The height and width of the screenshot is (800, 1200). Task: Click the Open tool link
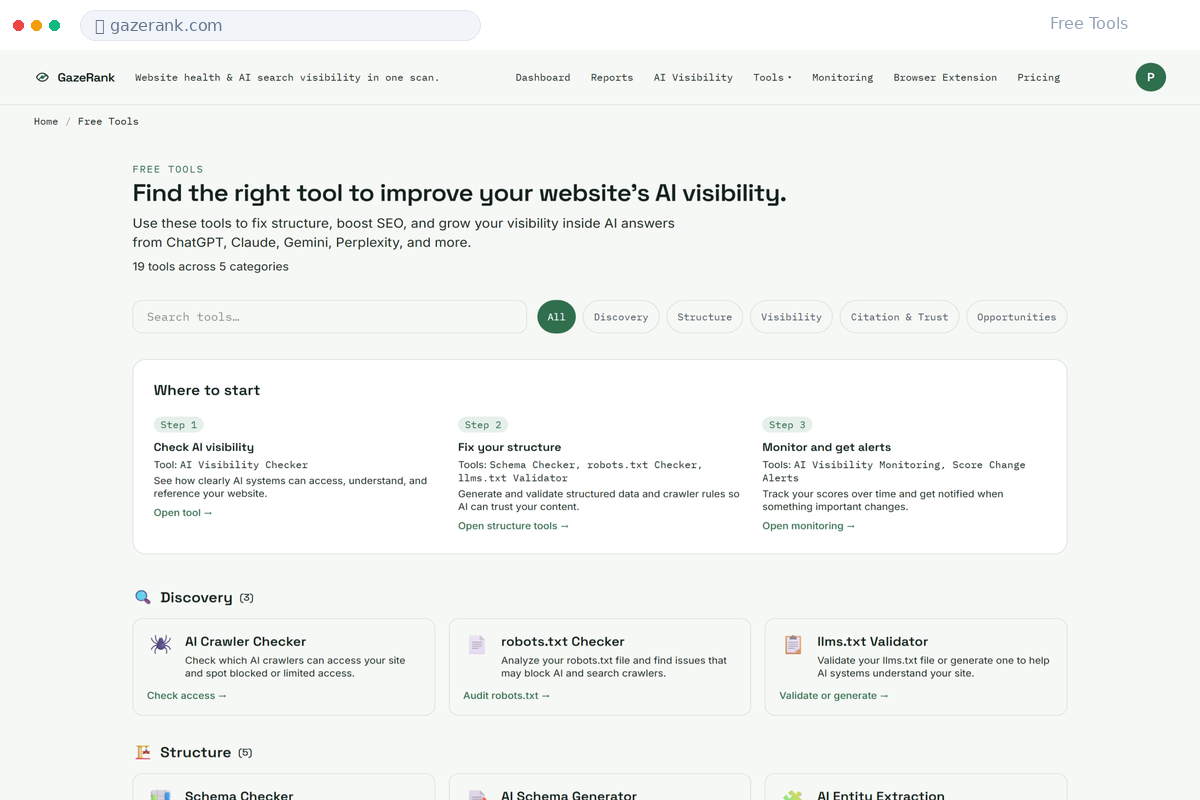pyautogui.click(x=183, y=513)
